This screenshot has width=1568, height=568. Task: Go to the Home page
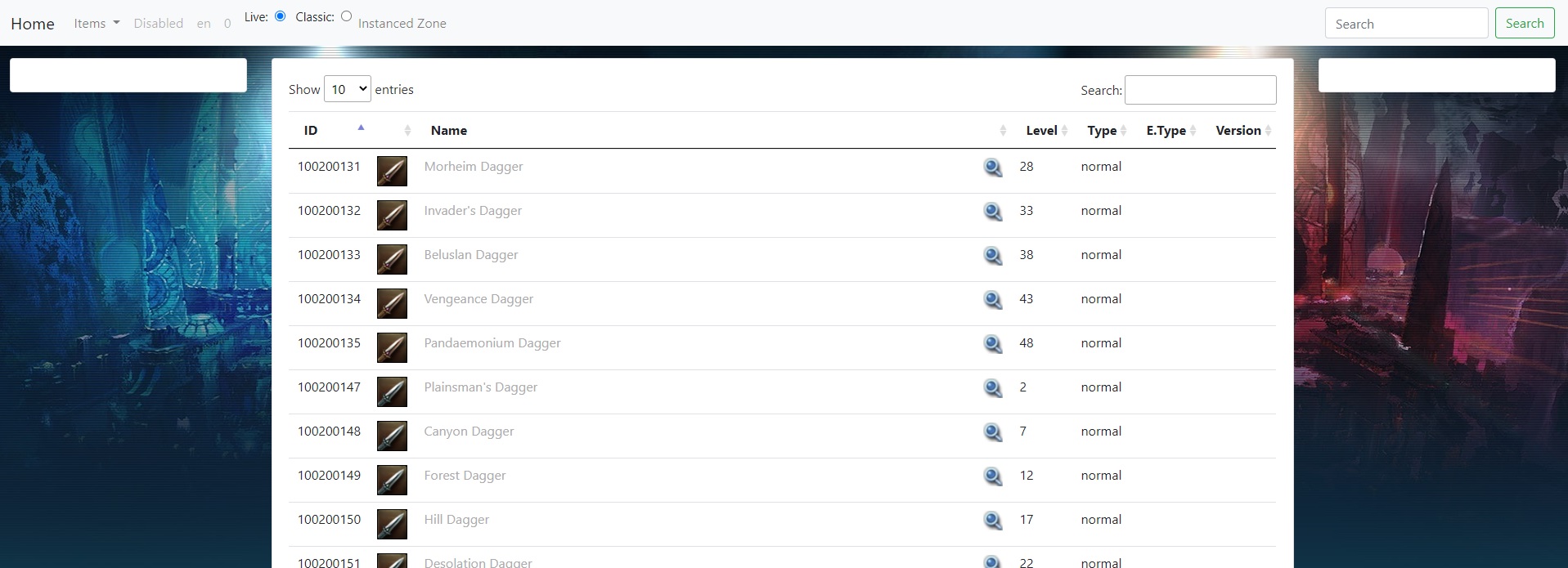pyautogui.click(x=33, y=24)
